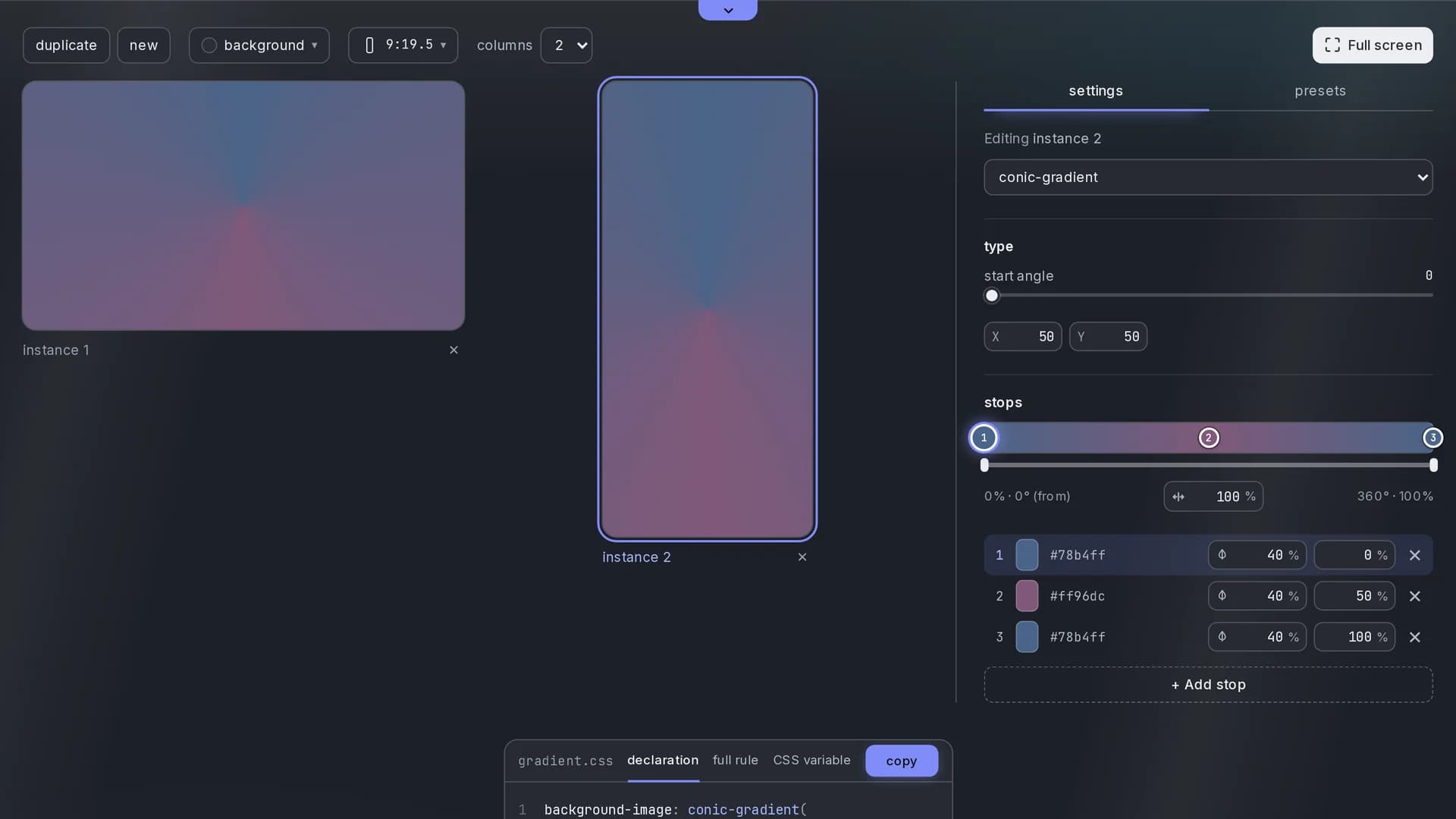Click the opacity icon on stop 1
This screenshot has height=819, width=1456.
pyautogui.click(x=1222, y=555)
